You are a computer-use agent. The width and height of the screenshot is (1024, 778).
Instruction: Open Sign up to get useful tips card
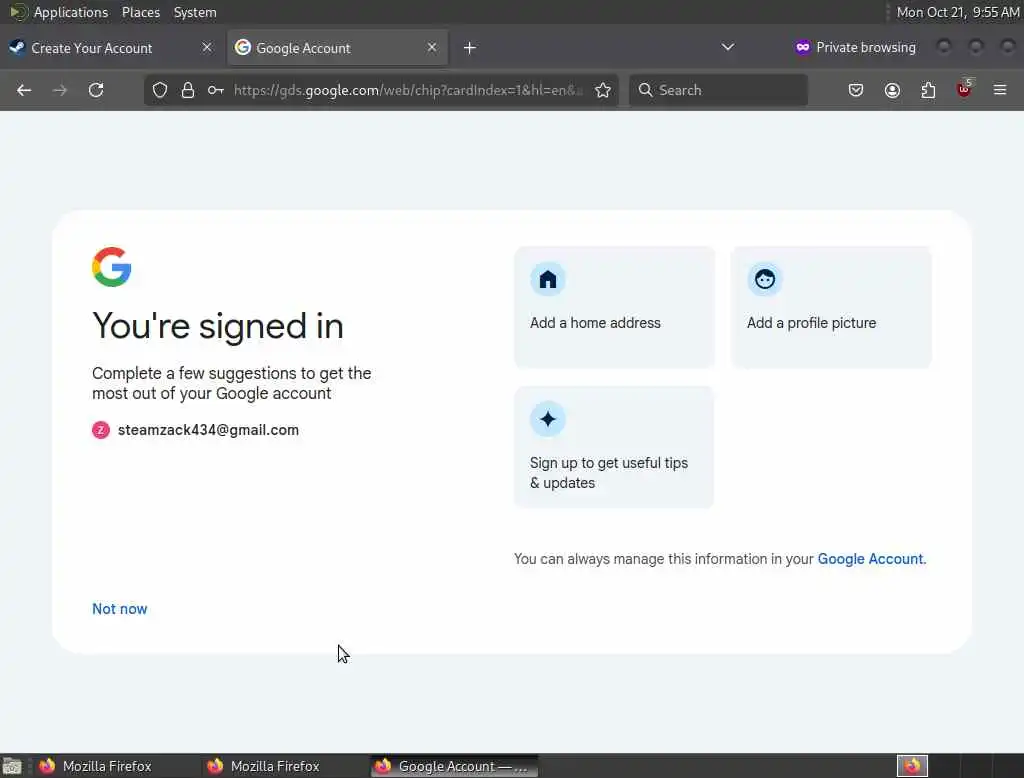tap(614, 447)
